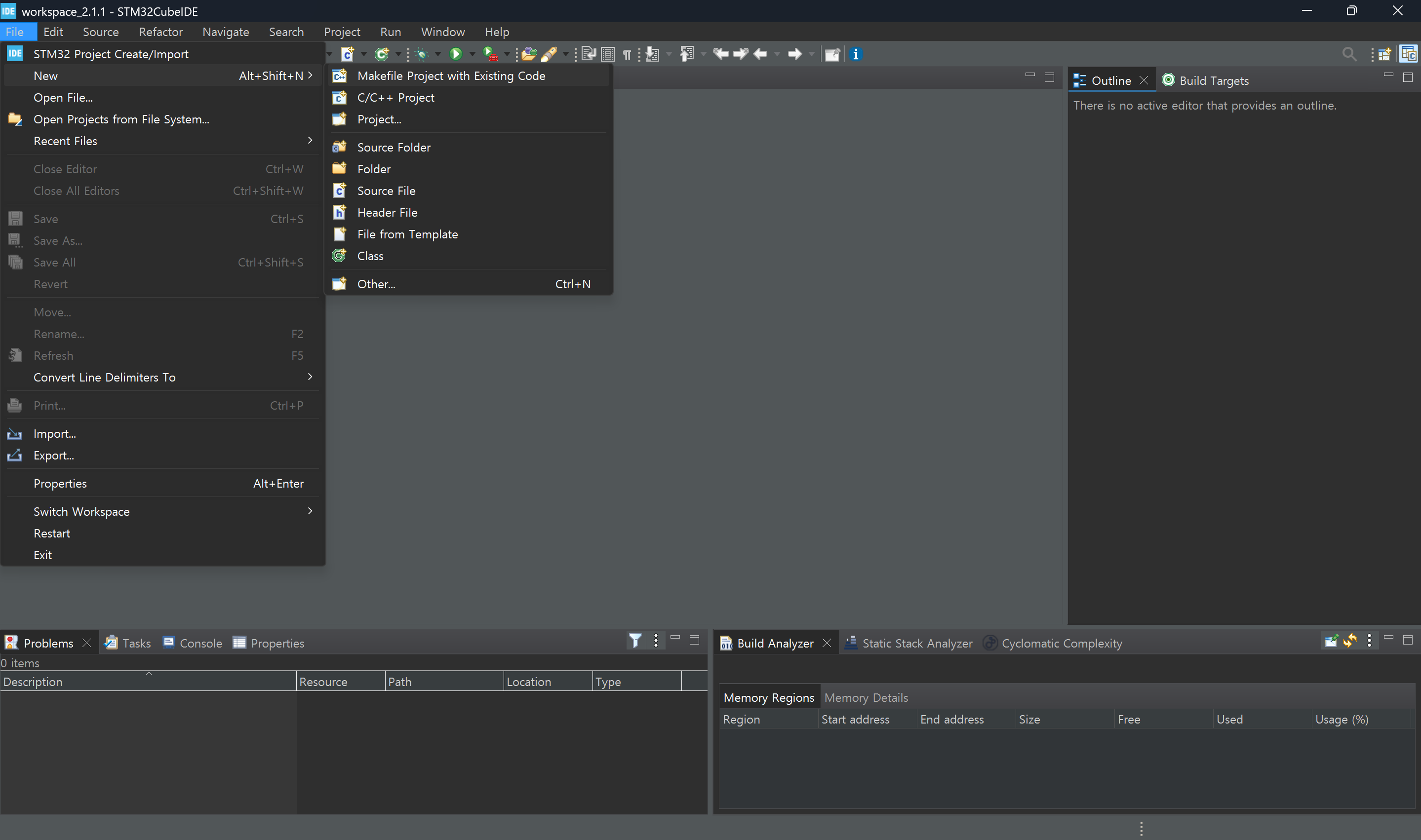This screenshot has width=1421, height=840.
Task: Switch to the Static Stack Analyzer tab
Action: pos(908,643)
